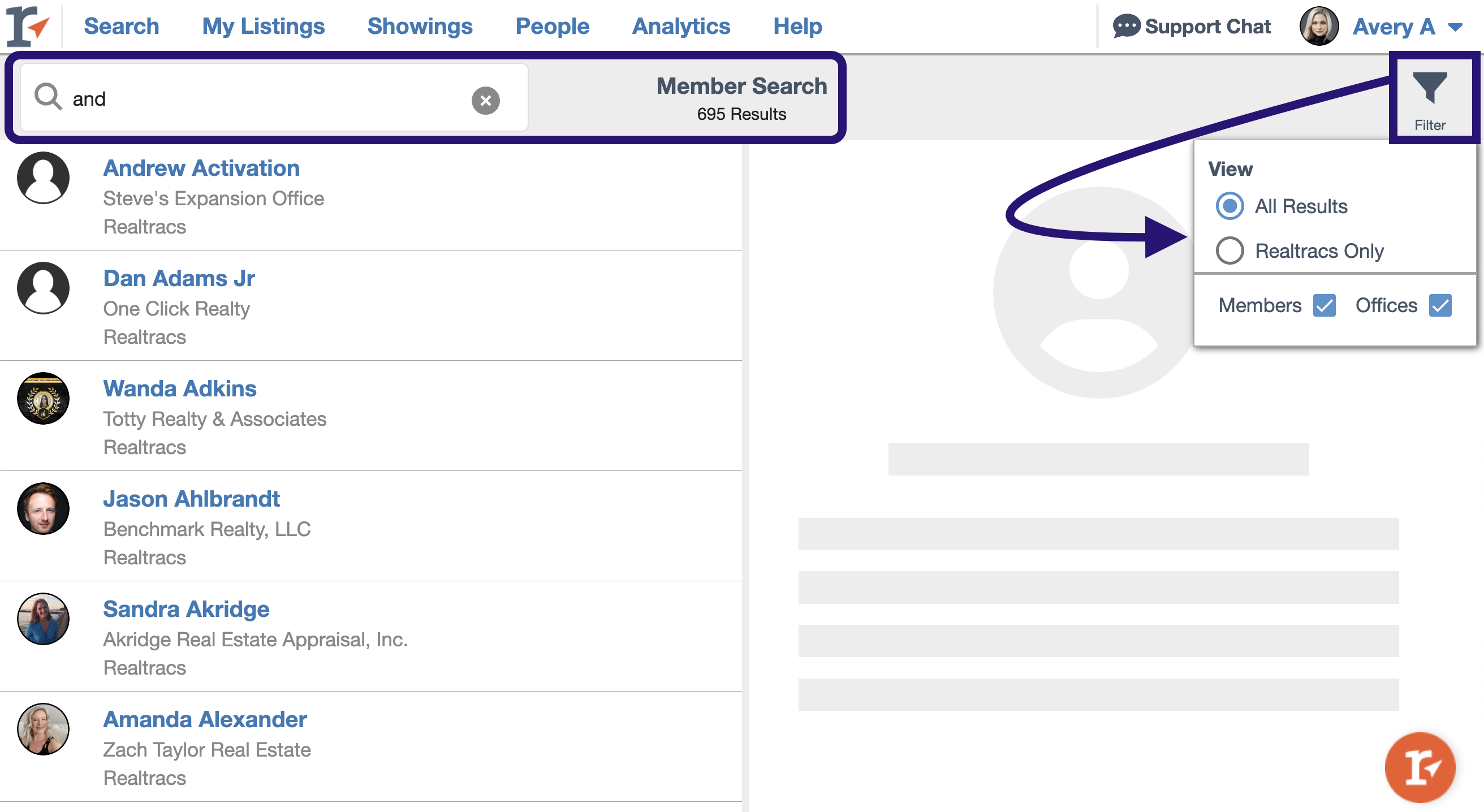Viewport: 1484px width, 812px height.
Task: Open Support Chat bubble icon
Action: 1126,27
